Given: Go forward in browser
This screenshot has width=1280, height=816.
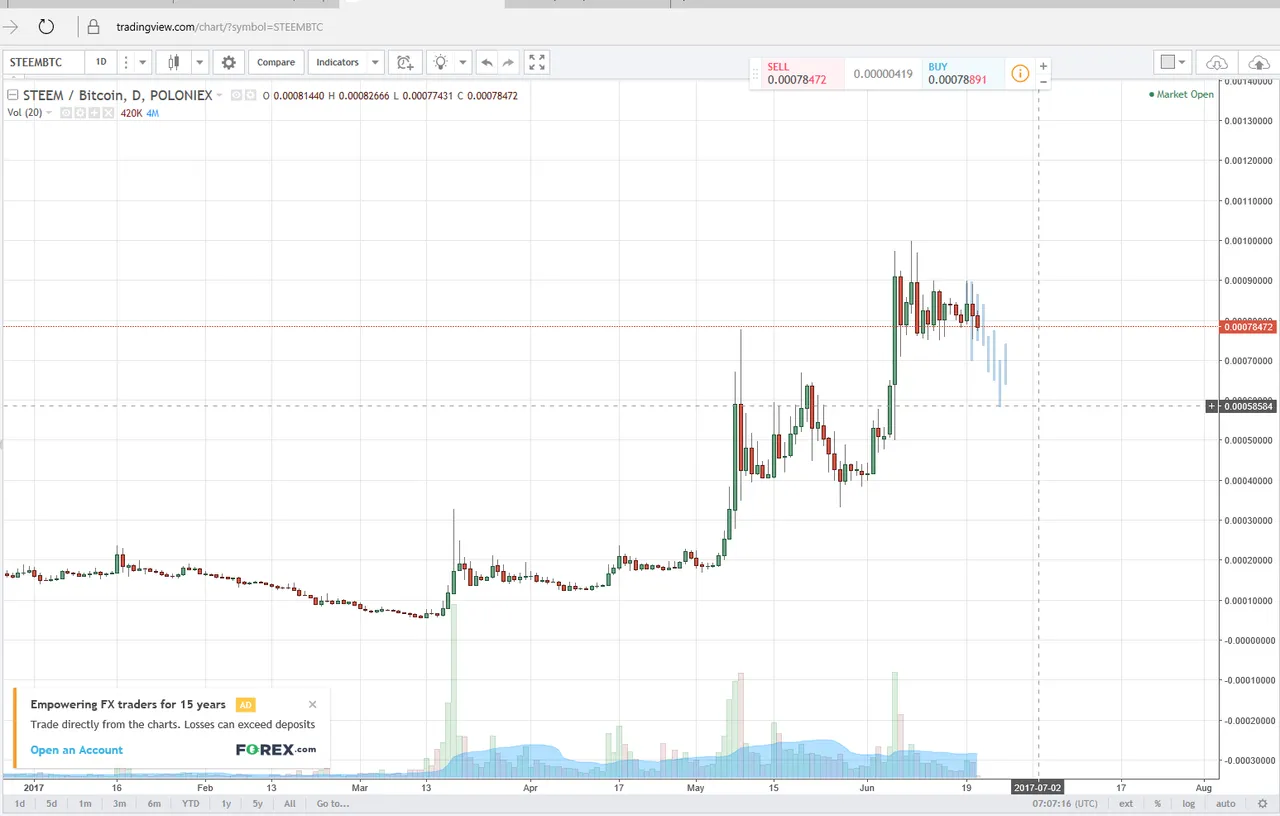Looking at the screenshot, I should (11, 26).
